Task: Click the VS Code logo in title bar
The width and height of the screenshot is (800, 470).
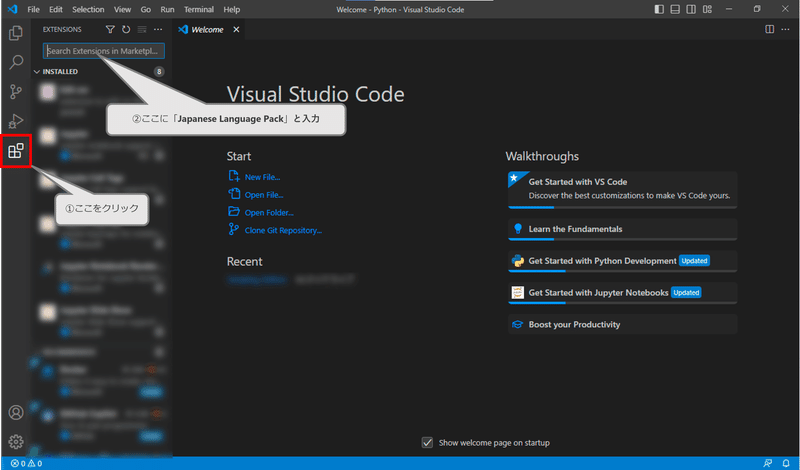Action: [12, 9]
